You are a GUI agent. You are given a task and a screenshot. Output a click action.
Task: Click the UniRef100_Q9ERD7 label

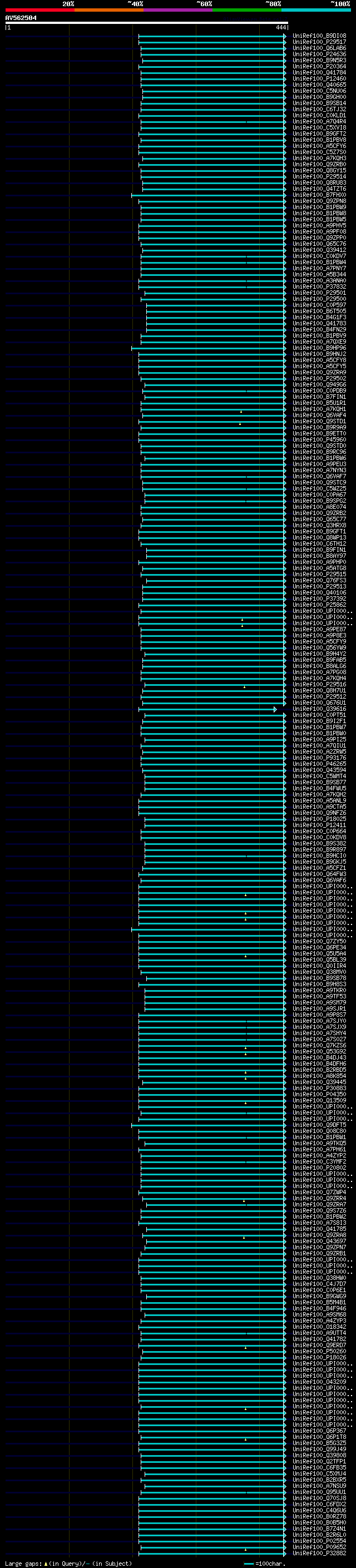319,1345
